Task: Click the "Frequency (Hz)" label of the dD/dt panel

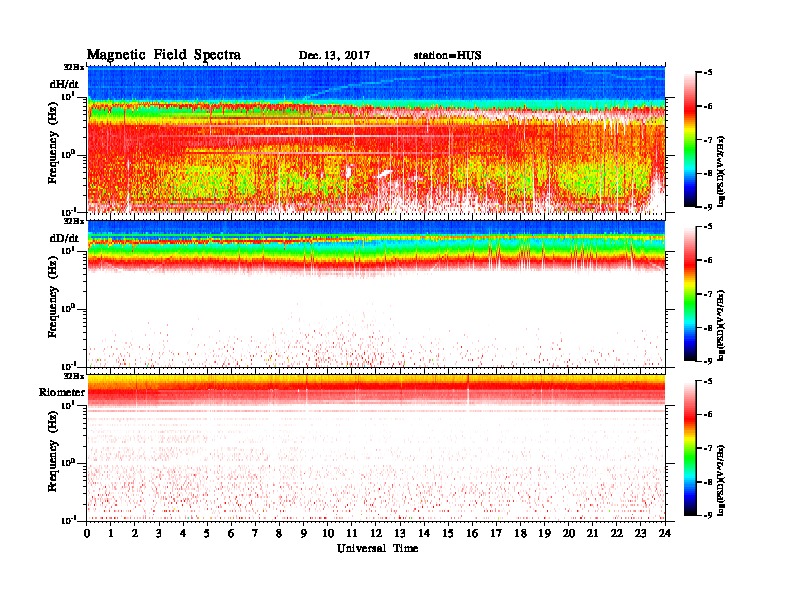Action: pos(53,298)
